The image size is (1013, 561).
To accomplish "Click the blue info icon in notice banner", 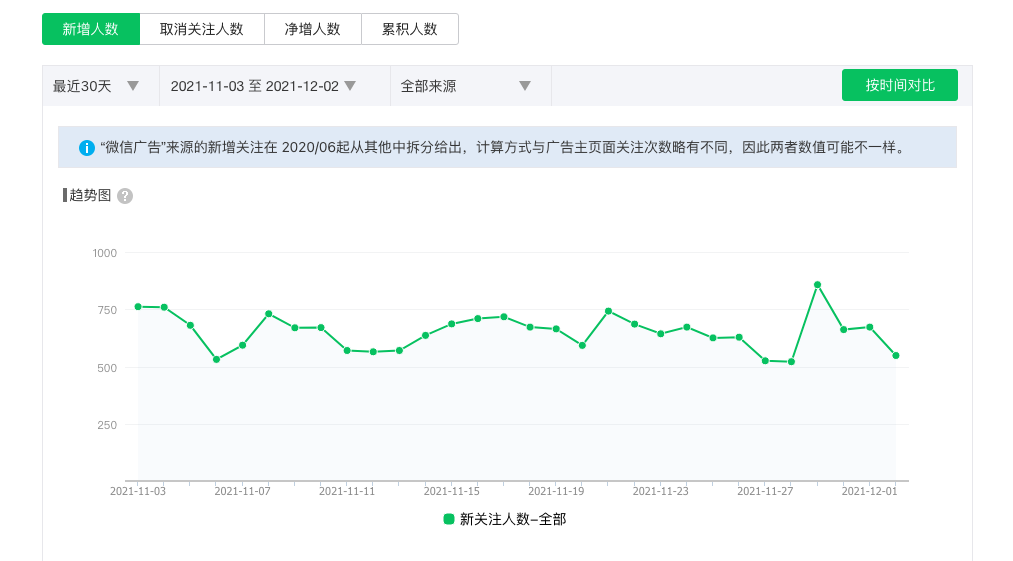I will click(x=87, y=148).
